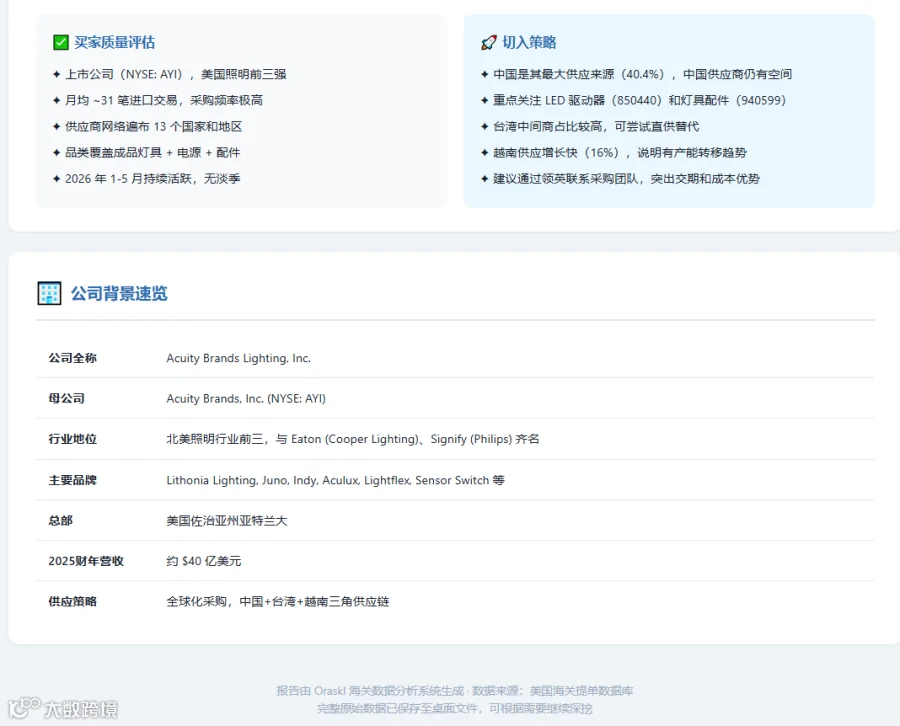Click the 公司全称 row label

(x=72, y=358)
